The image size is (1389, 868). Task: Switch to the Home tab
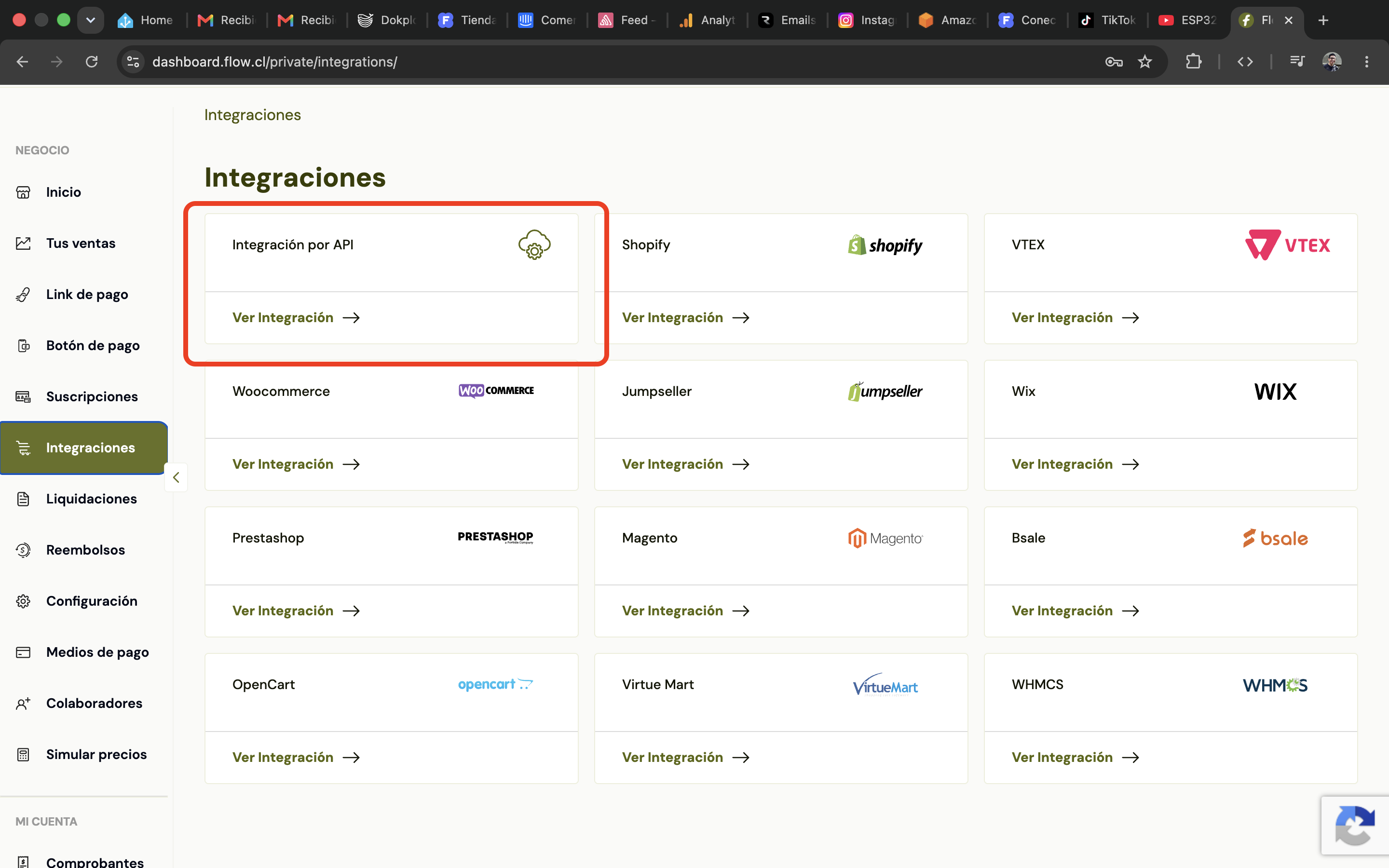(x=145, y=20)
